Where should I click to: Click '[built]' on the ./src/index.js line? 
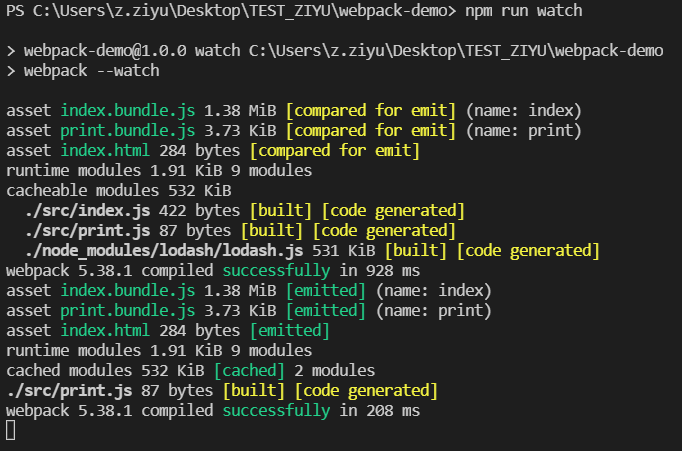click(281, 210)
